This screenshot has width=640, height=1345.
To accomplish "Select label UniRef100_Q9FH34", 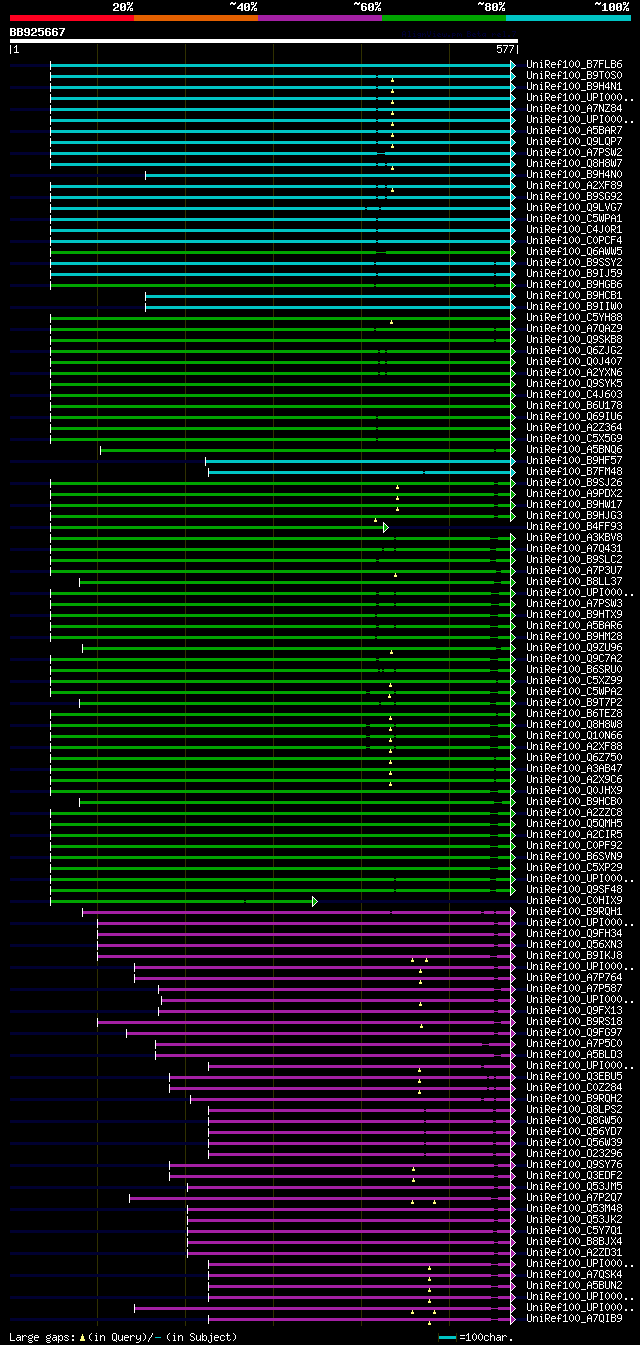I will tap(574, 933).
